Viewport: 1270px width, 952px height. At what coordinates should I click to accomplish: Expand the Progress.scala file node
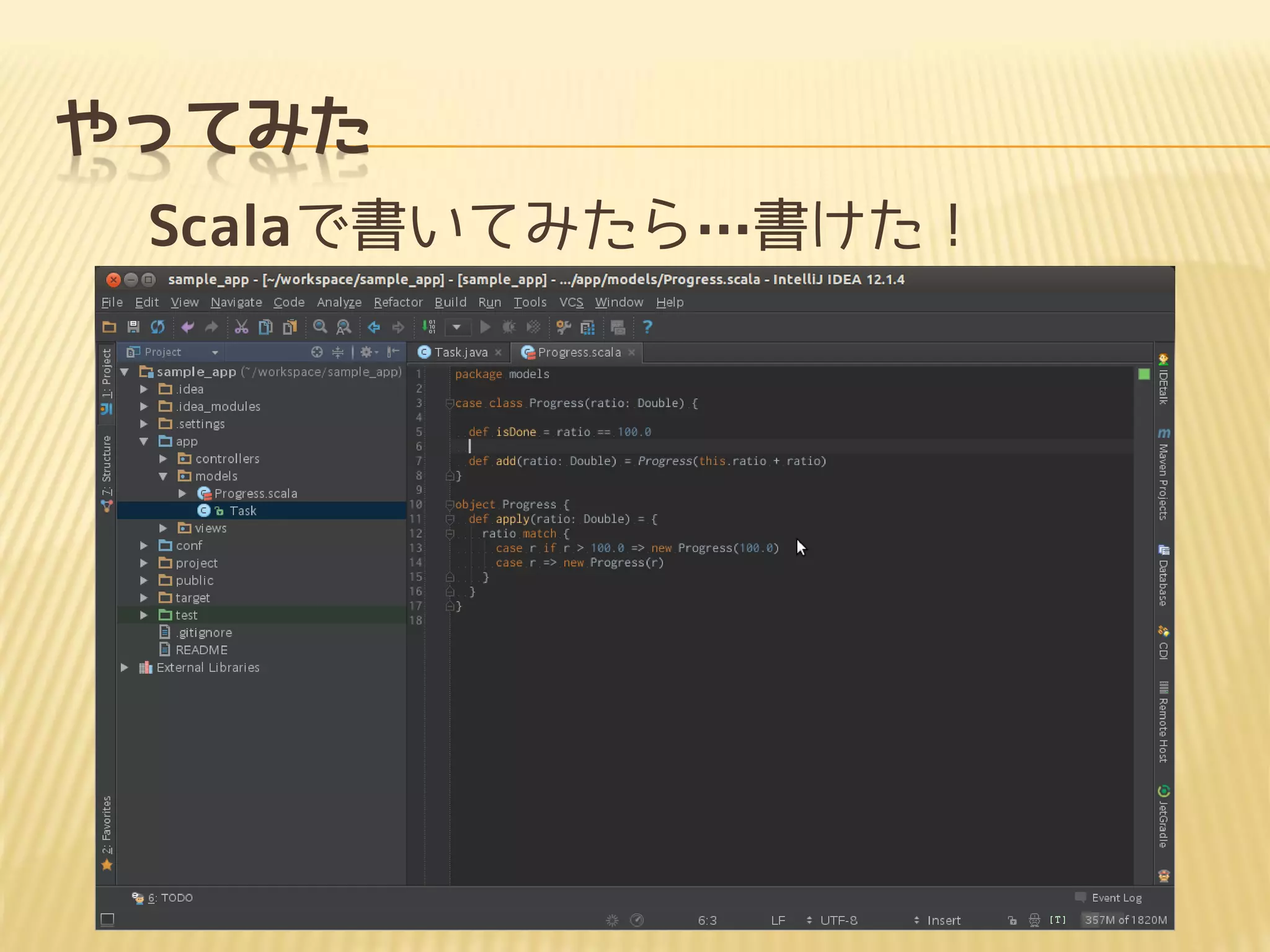point(182,493)
